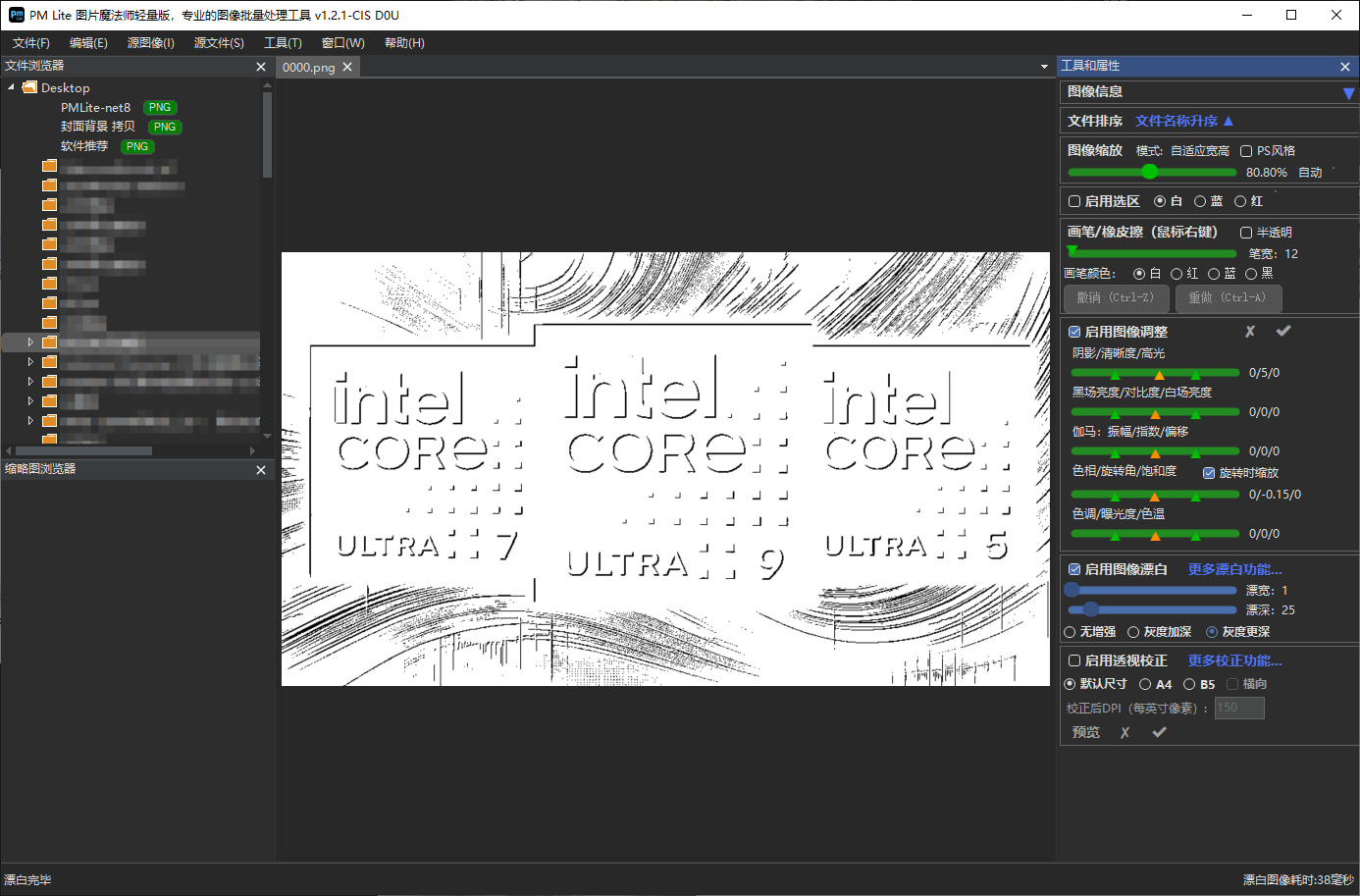Expand 图像信息 with the blue triangle
Viewport: 1360px width, 896px height.
[x=1348, y=93]
